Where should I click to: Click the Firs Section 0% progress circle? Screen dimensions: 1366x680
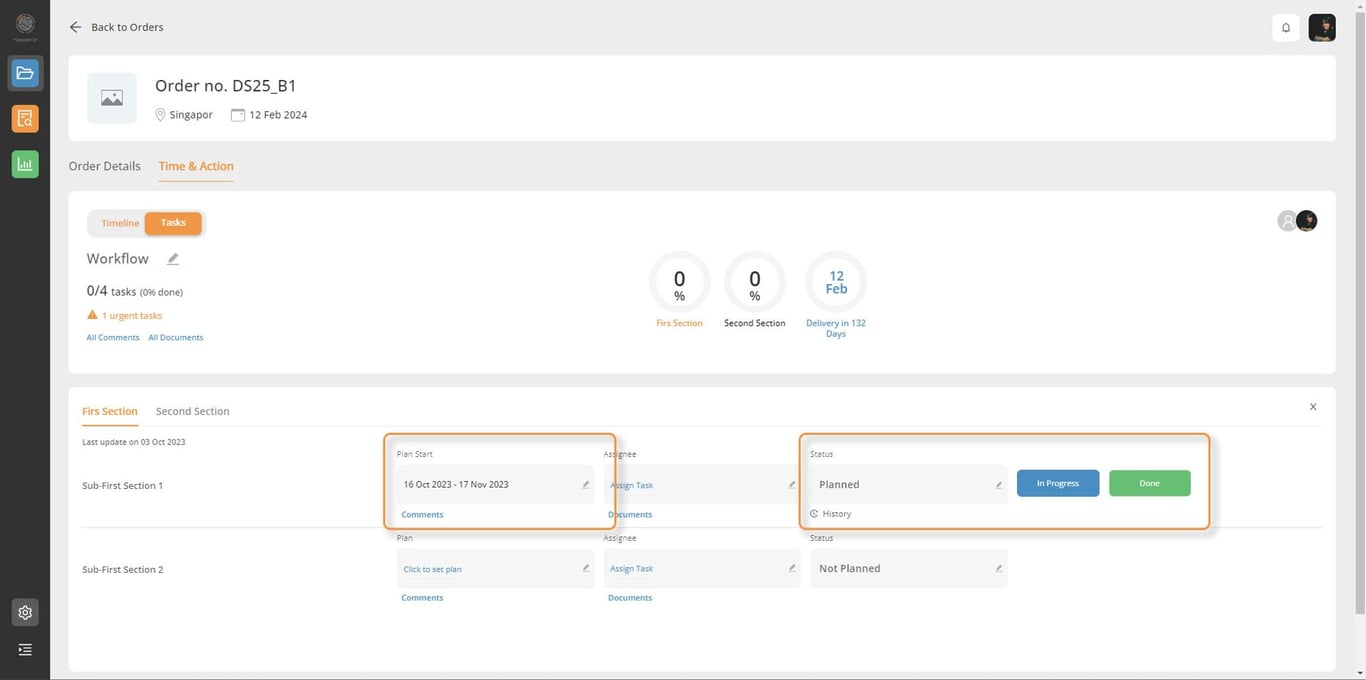click(680, 282)
